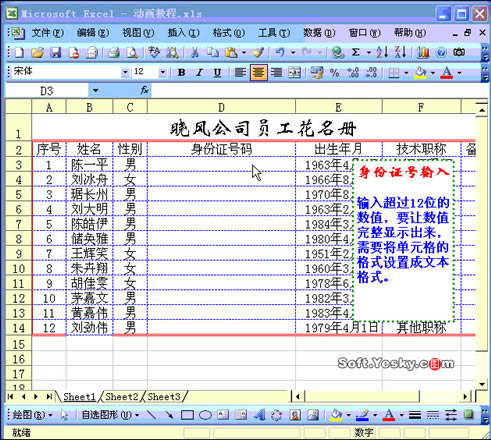Click Sort Descending icon
The width and height of the screenshot is (491, 440).
(400, 52)
